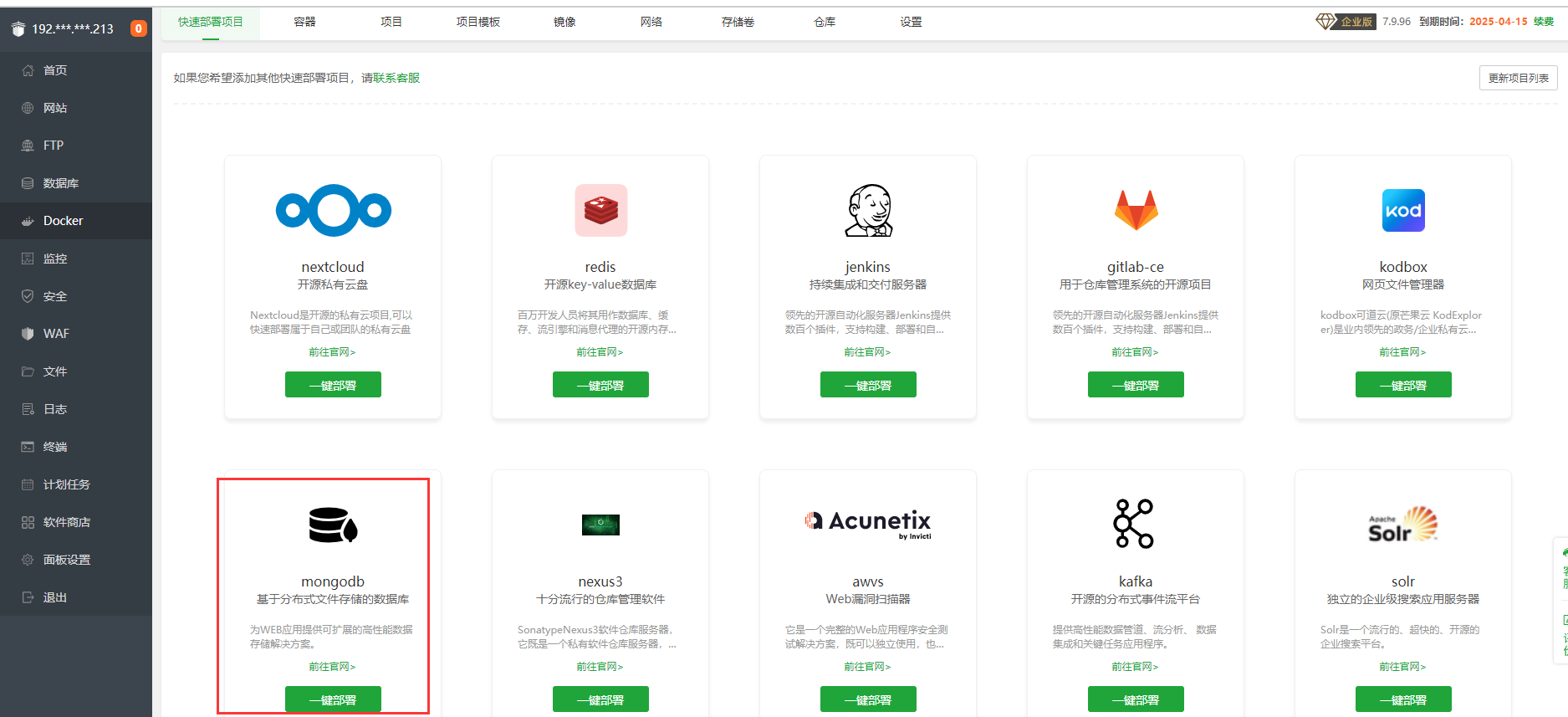Click the gear icon for 面板设置

[x=28, y=560]
